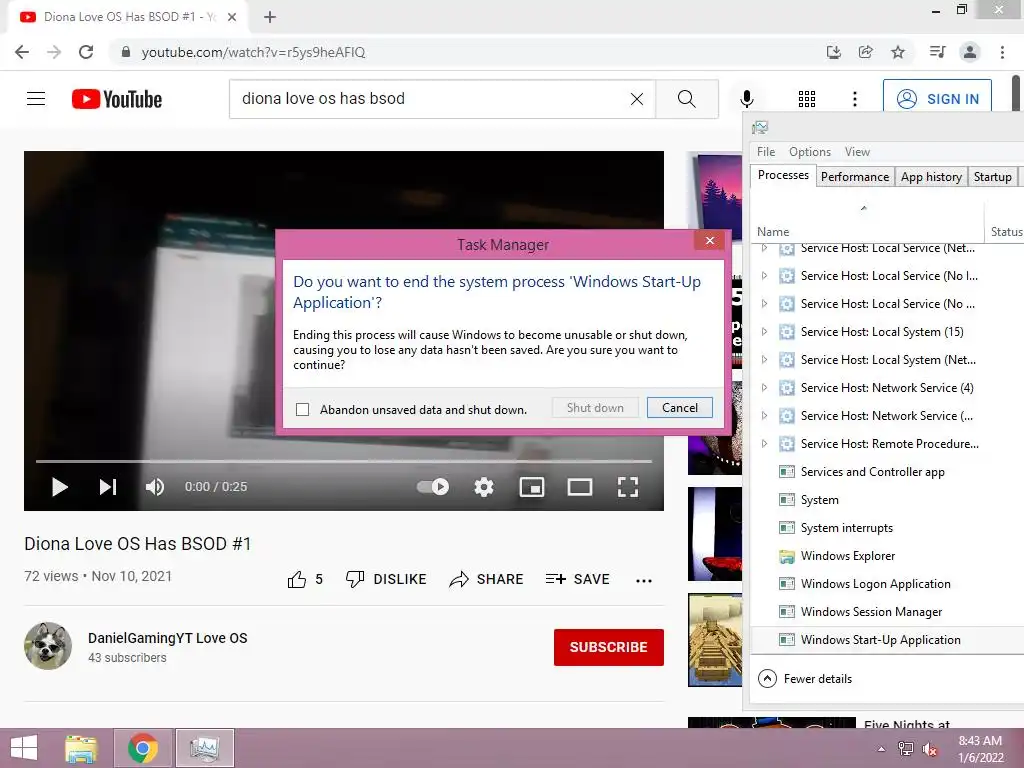Clear the search box with the X icon
This screenshot has width=1024, height=768.
[637, 99]
